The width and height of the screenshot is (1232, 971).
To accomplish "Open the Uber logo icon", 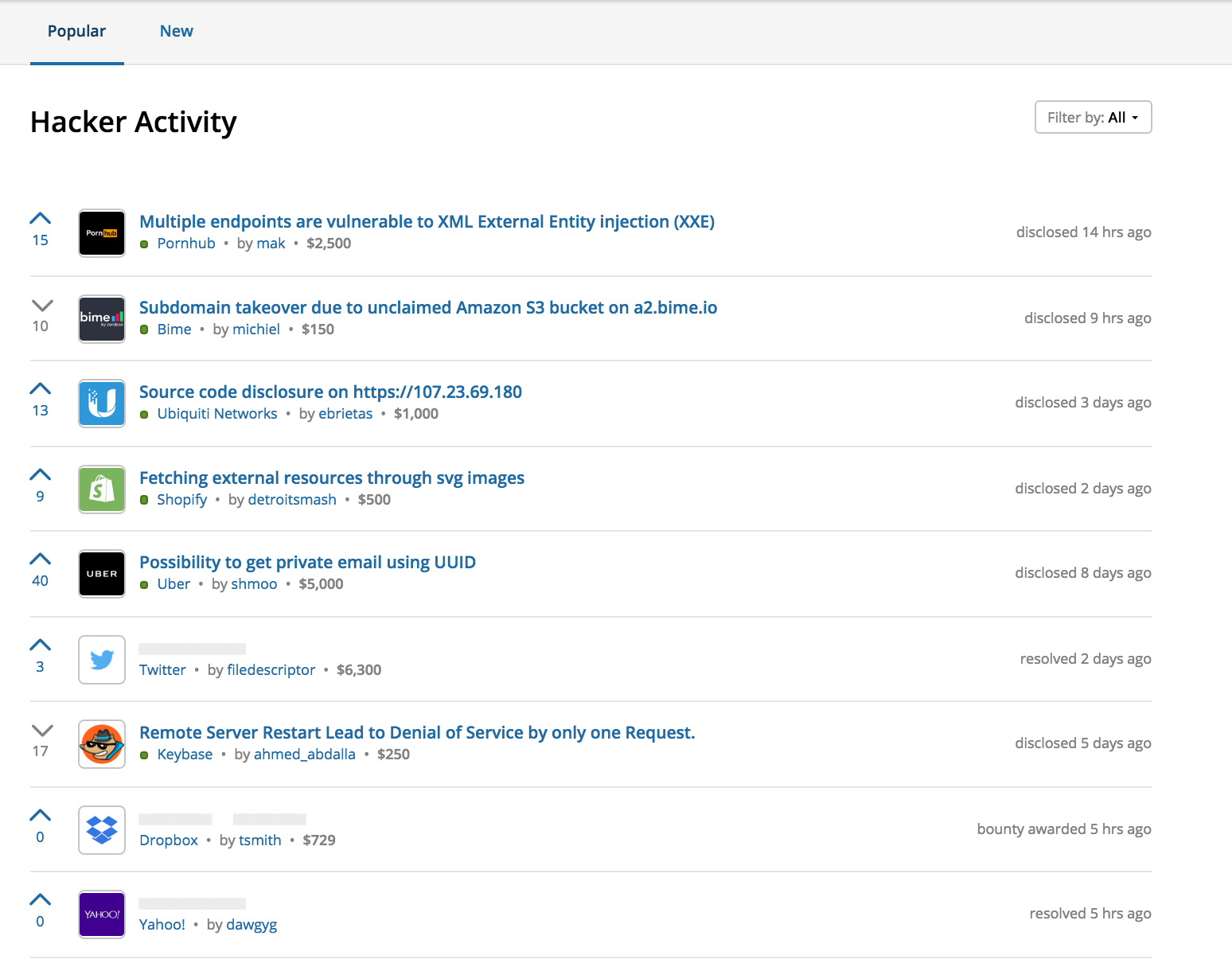I will 102,574.
